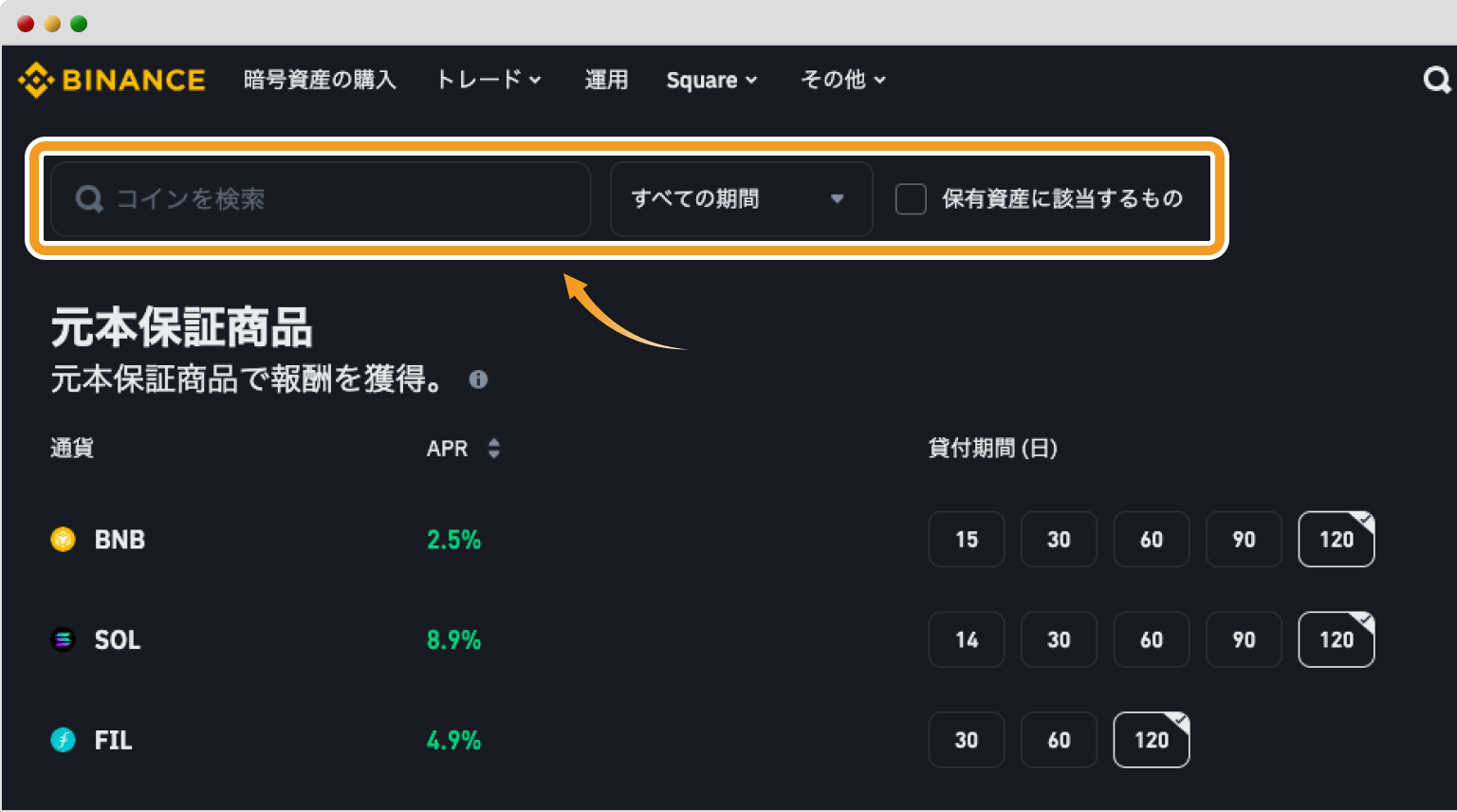1457x812 pixels.
Task: Choose the 14-day term for SOL
Action: (966, 639)
